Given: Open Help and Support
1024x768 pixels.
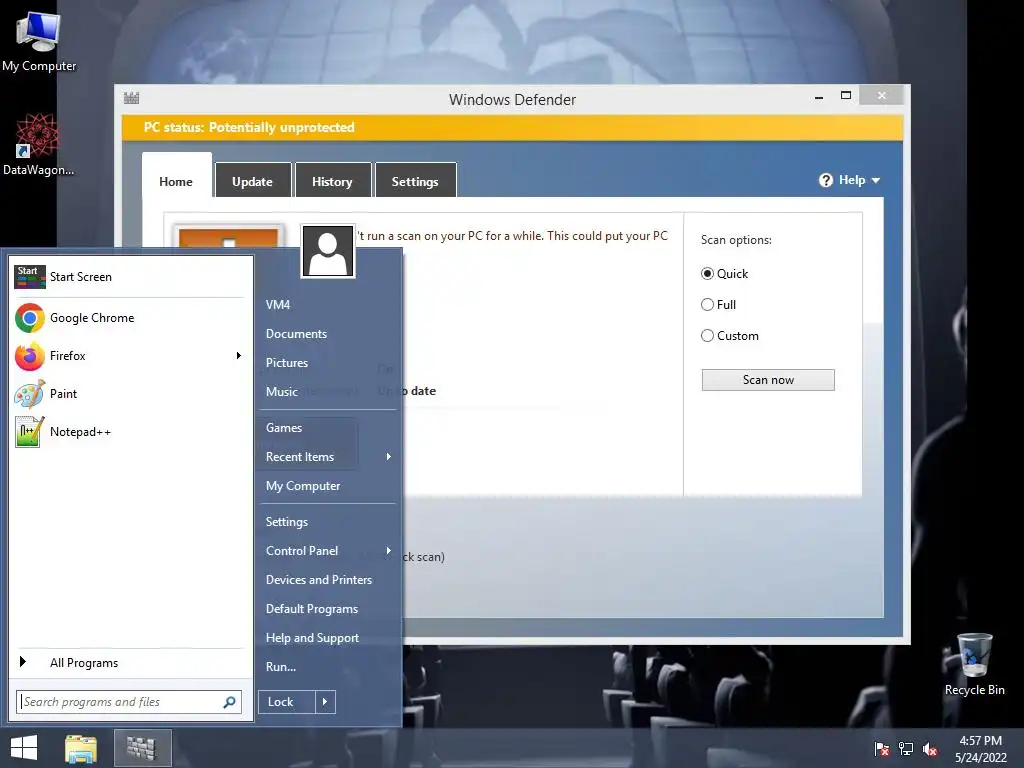Looking at the screenshot, I should pyautogui.click(x=312, y=638).
